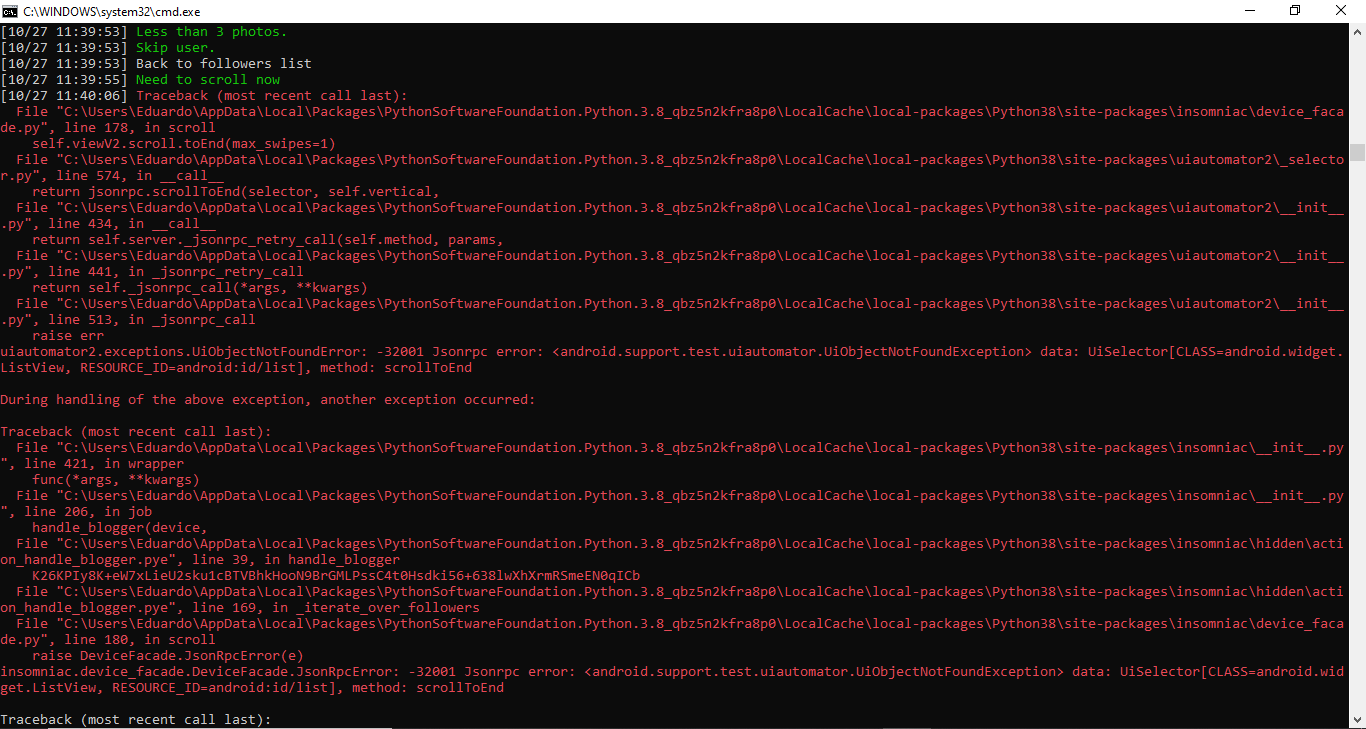1366x729 pixels.
Task: Click the scrollbar up arrow
Action: coord(1357,30)
